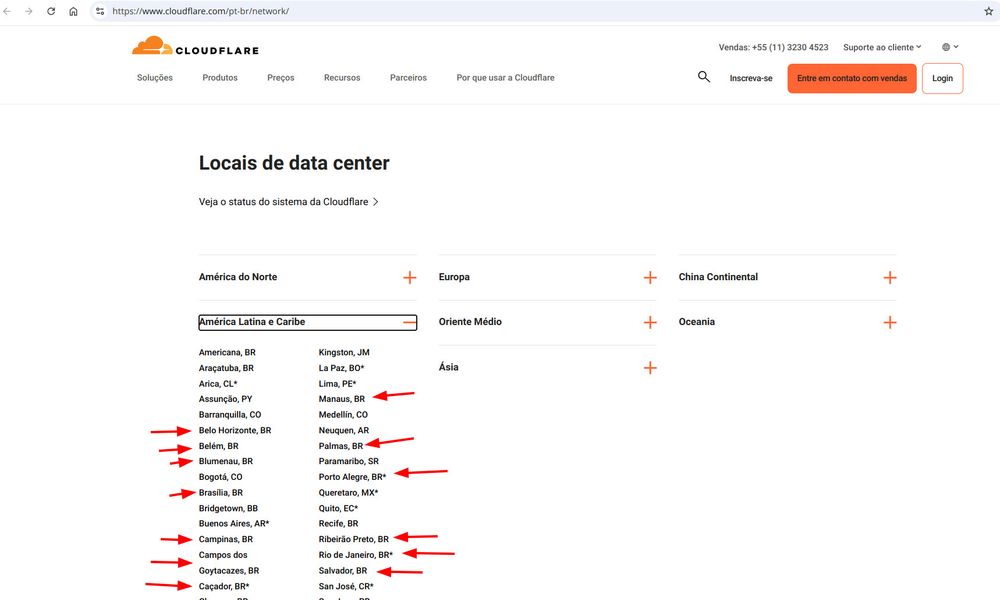Open Veja o status do sistema link
This screenshot has height=600, width=1000.
point(289,201)
